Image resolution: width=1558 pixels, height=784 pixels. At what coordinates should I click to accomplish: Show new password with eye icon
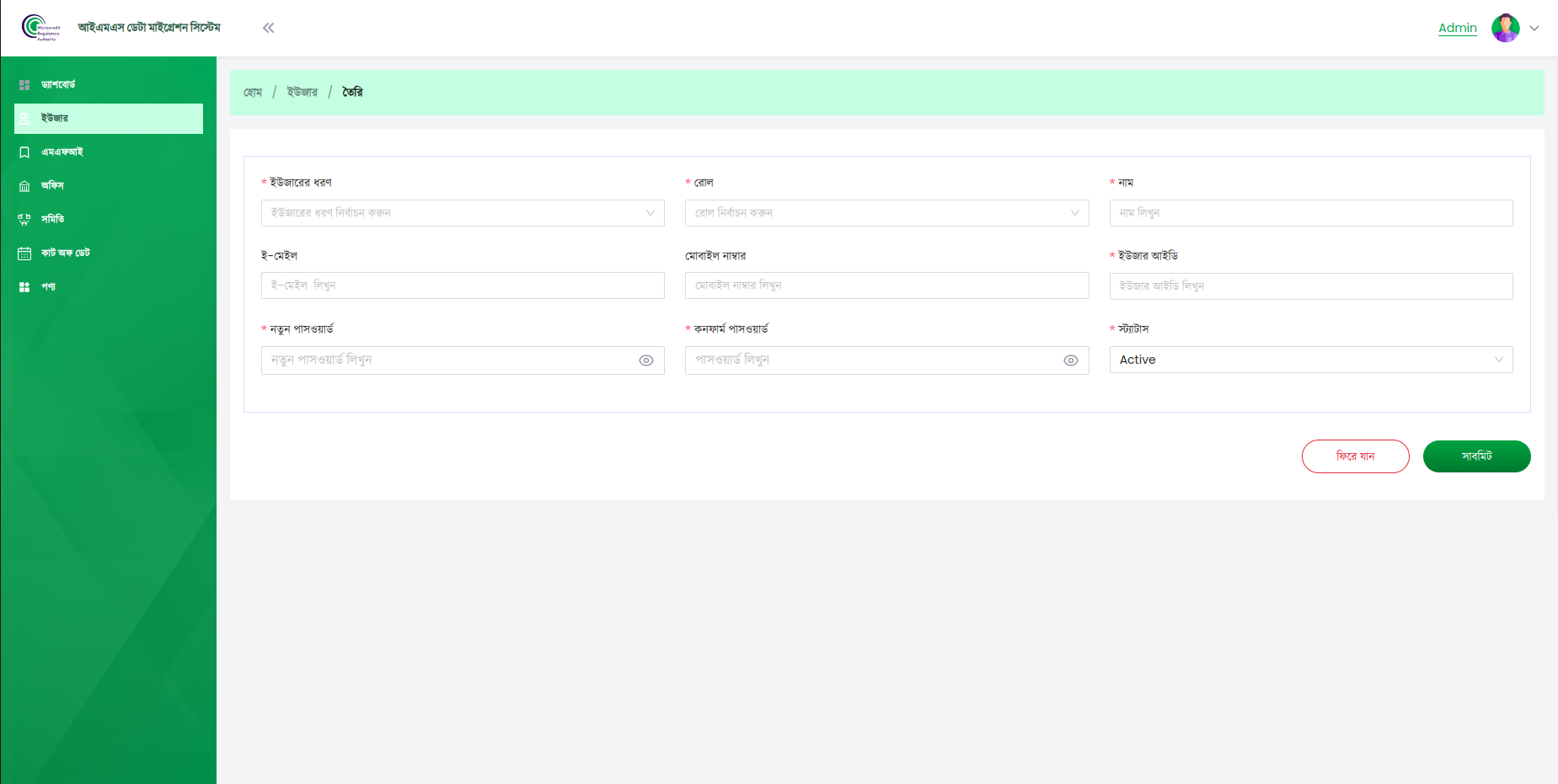646,360
